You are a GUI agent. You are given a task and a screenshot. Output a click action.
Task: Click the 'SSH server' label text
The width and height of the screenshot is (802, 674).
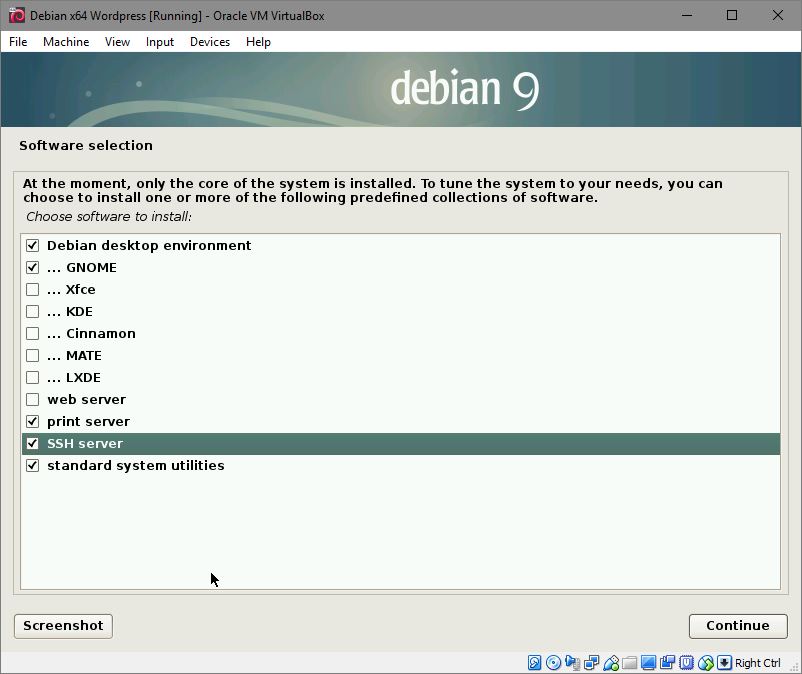(x=85, y=443)
